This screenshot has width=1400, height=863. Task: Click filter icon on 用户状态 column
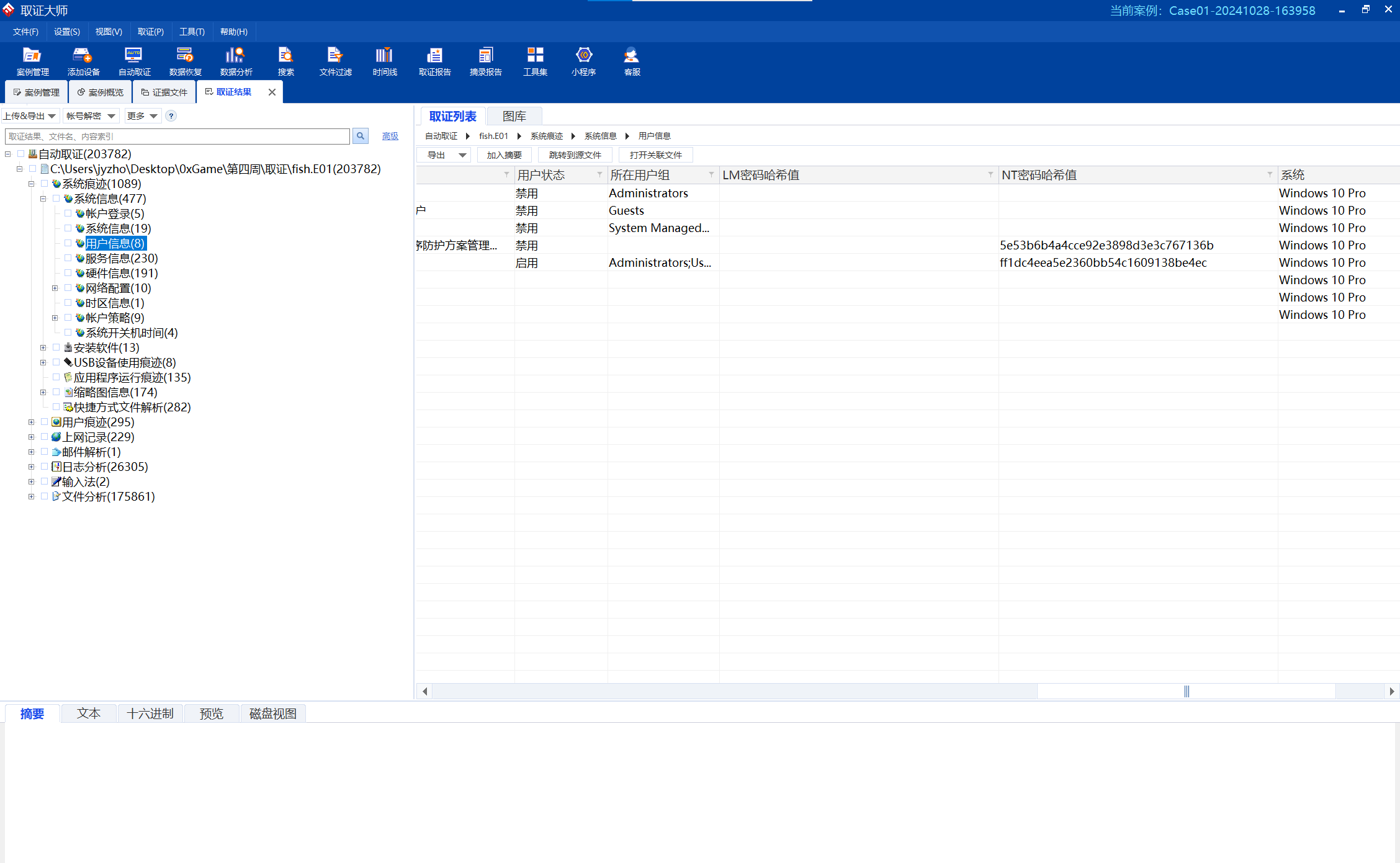coord(599,175)
